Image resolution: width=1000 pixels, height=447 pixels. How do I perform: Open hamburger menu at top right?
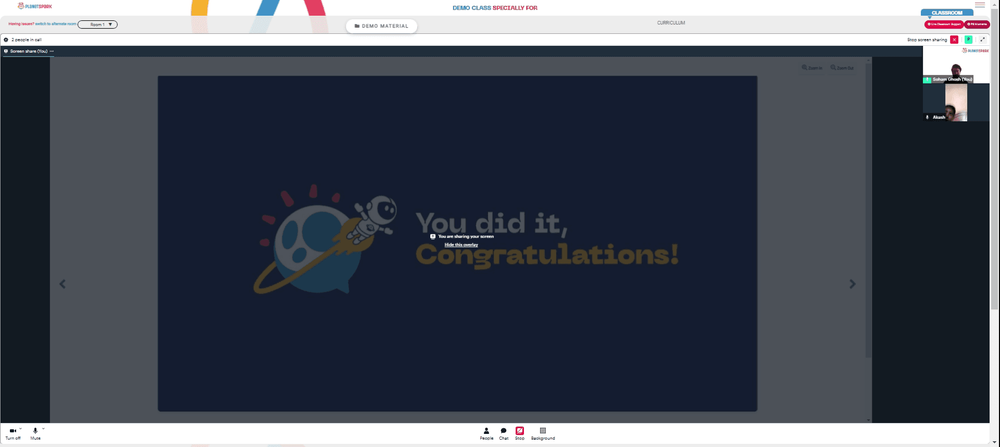pos(980,5)
